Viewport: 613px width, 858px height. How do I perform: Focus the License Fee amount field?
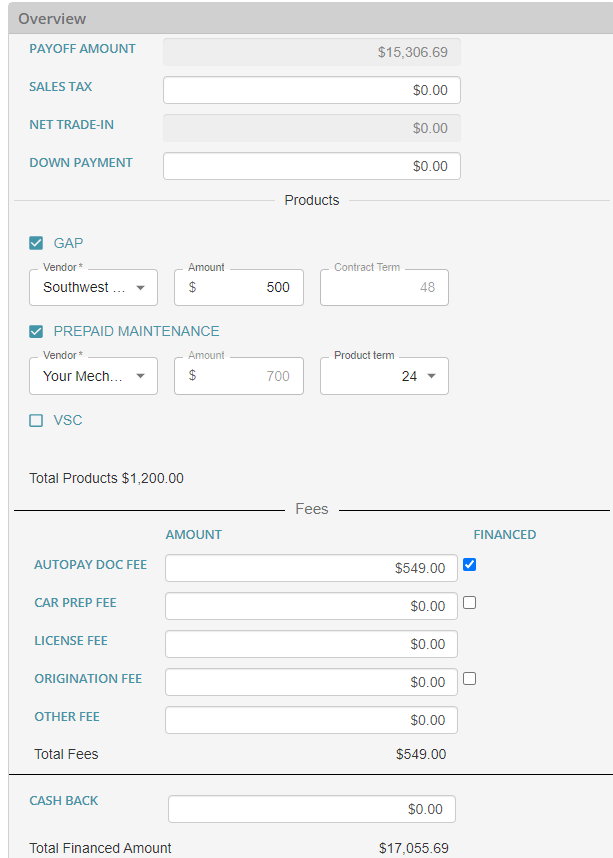(311, 644)
